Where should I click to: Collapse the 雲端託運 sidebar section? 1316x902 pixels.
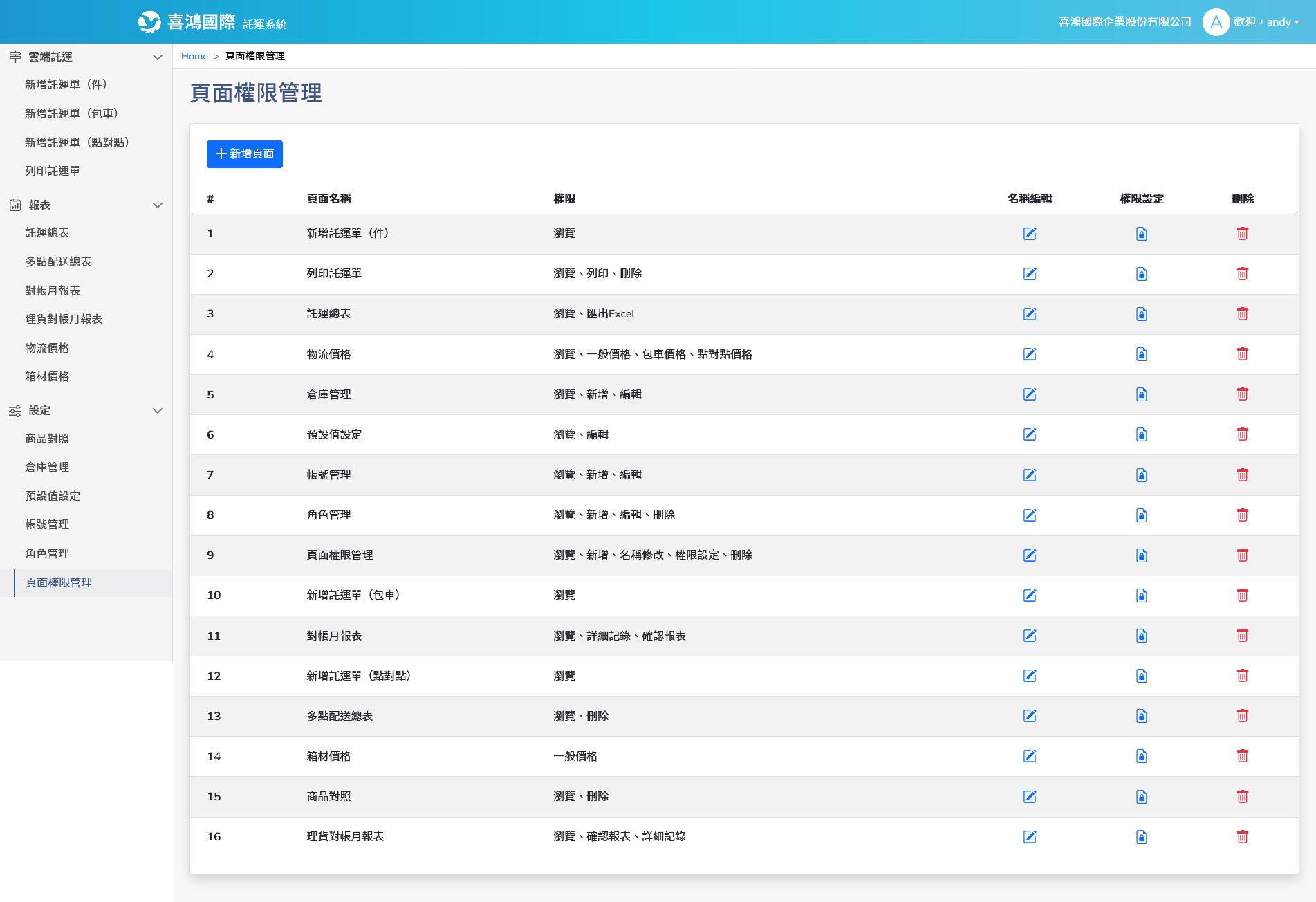click(157, 57)
